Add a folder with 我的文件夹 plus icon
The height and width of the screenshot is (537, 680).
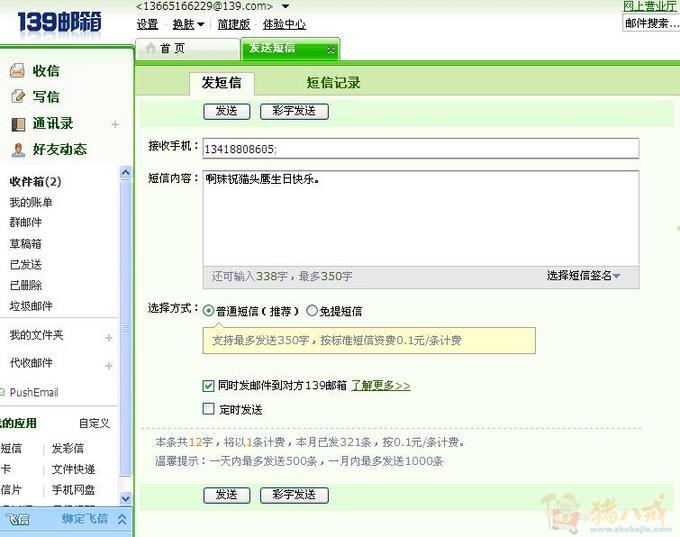109,337
